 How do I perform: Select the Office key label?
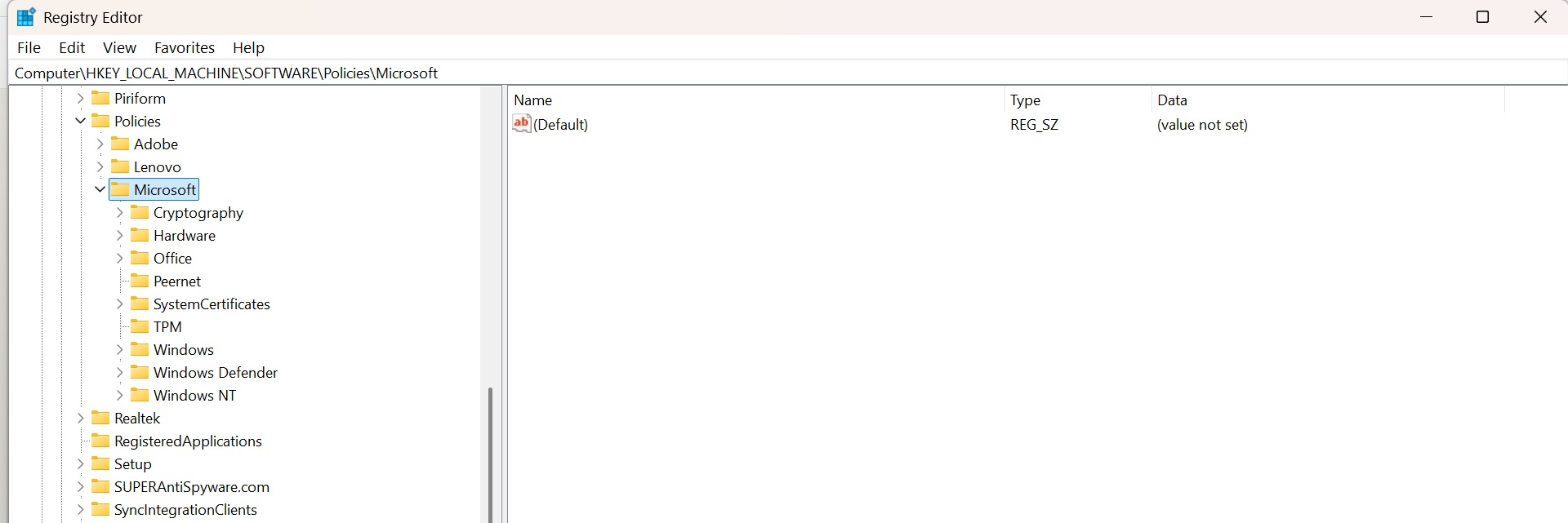173,258
